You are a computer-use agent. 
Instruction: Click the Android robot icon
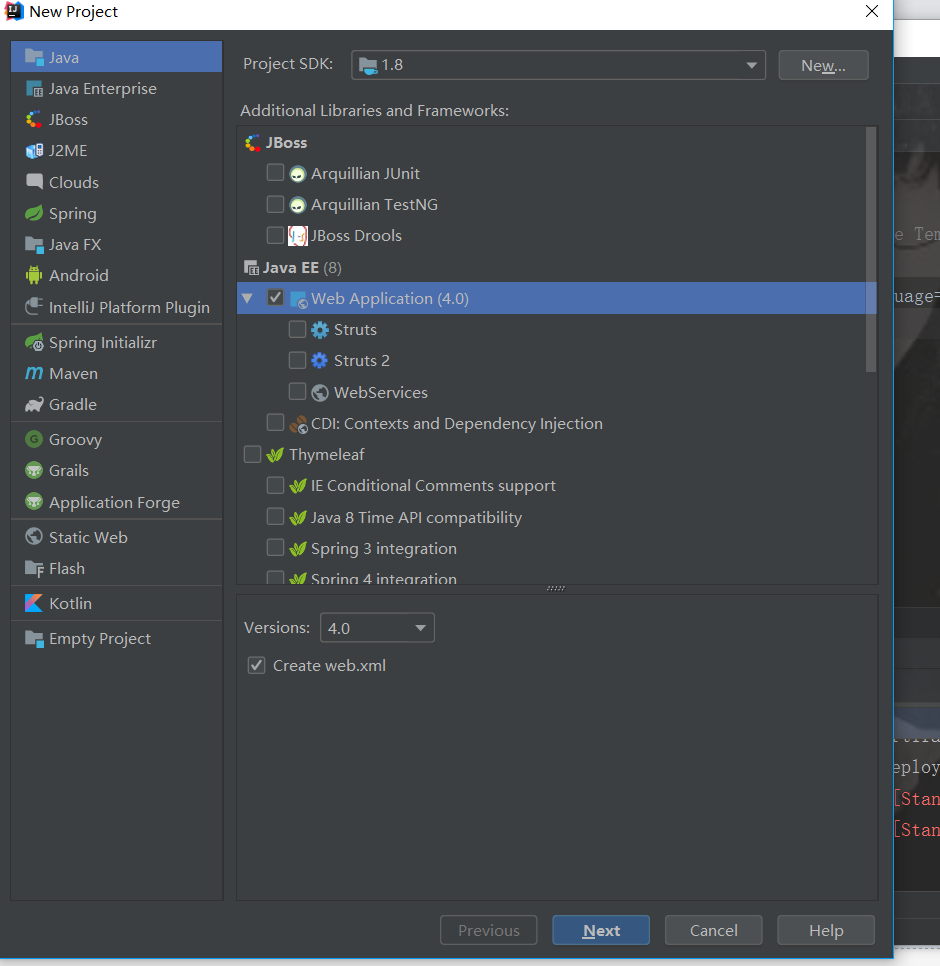(x=34, y=275)
